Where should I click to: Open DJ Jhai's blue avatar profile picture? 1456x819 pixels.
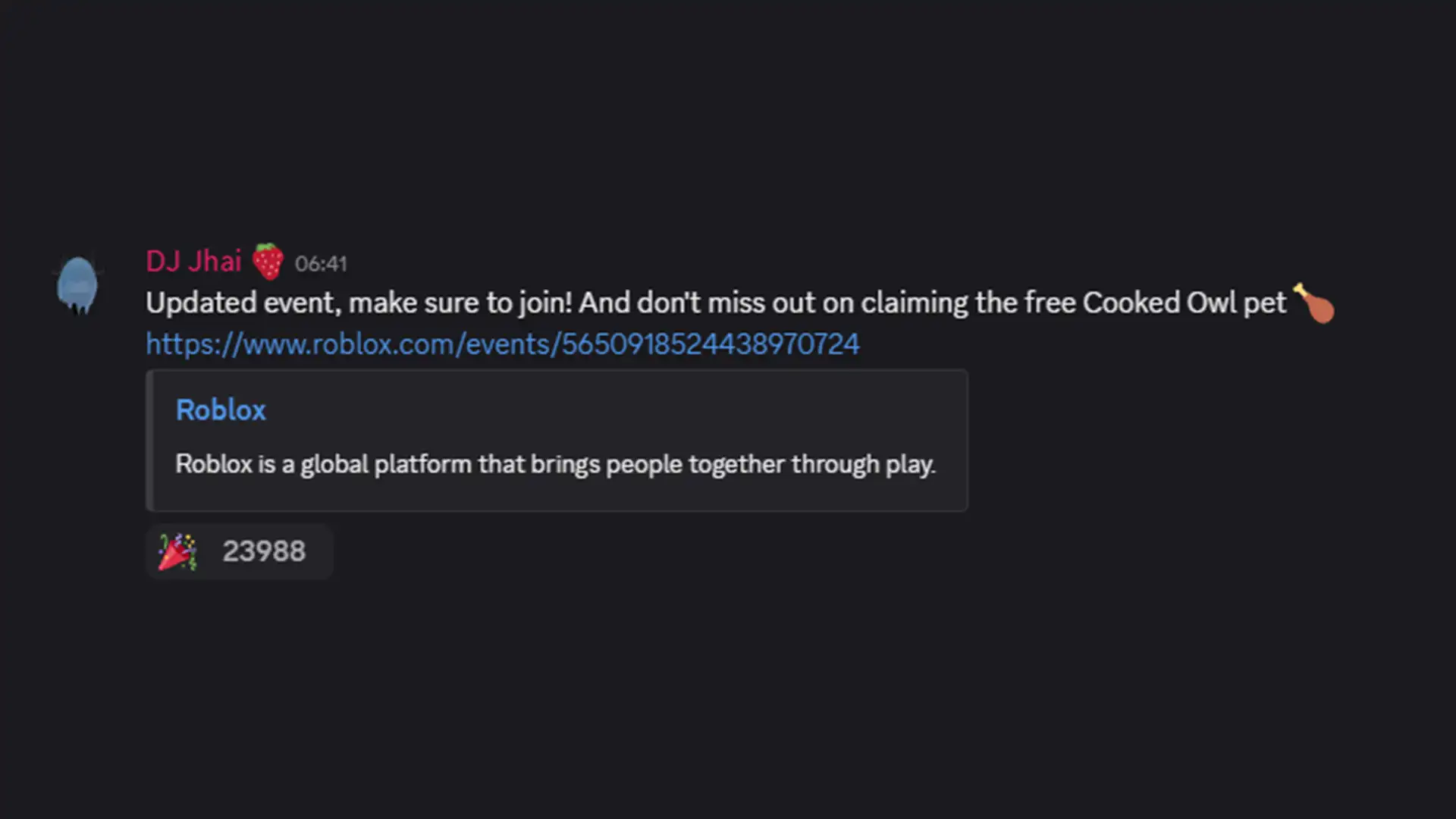click(77, 286)
